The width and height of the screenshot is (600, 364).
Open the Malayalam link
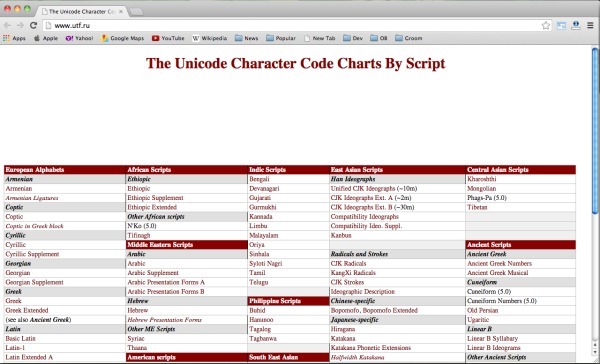(264, 235)
